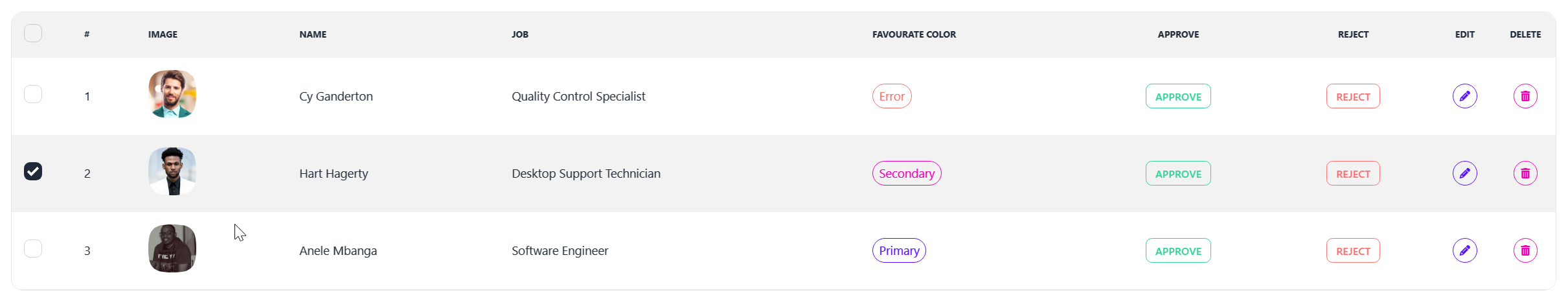This screenshot has height=301, width=1568.
Task: Reject Anele Mbanga's entry
Action: click(1353, 250)
